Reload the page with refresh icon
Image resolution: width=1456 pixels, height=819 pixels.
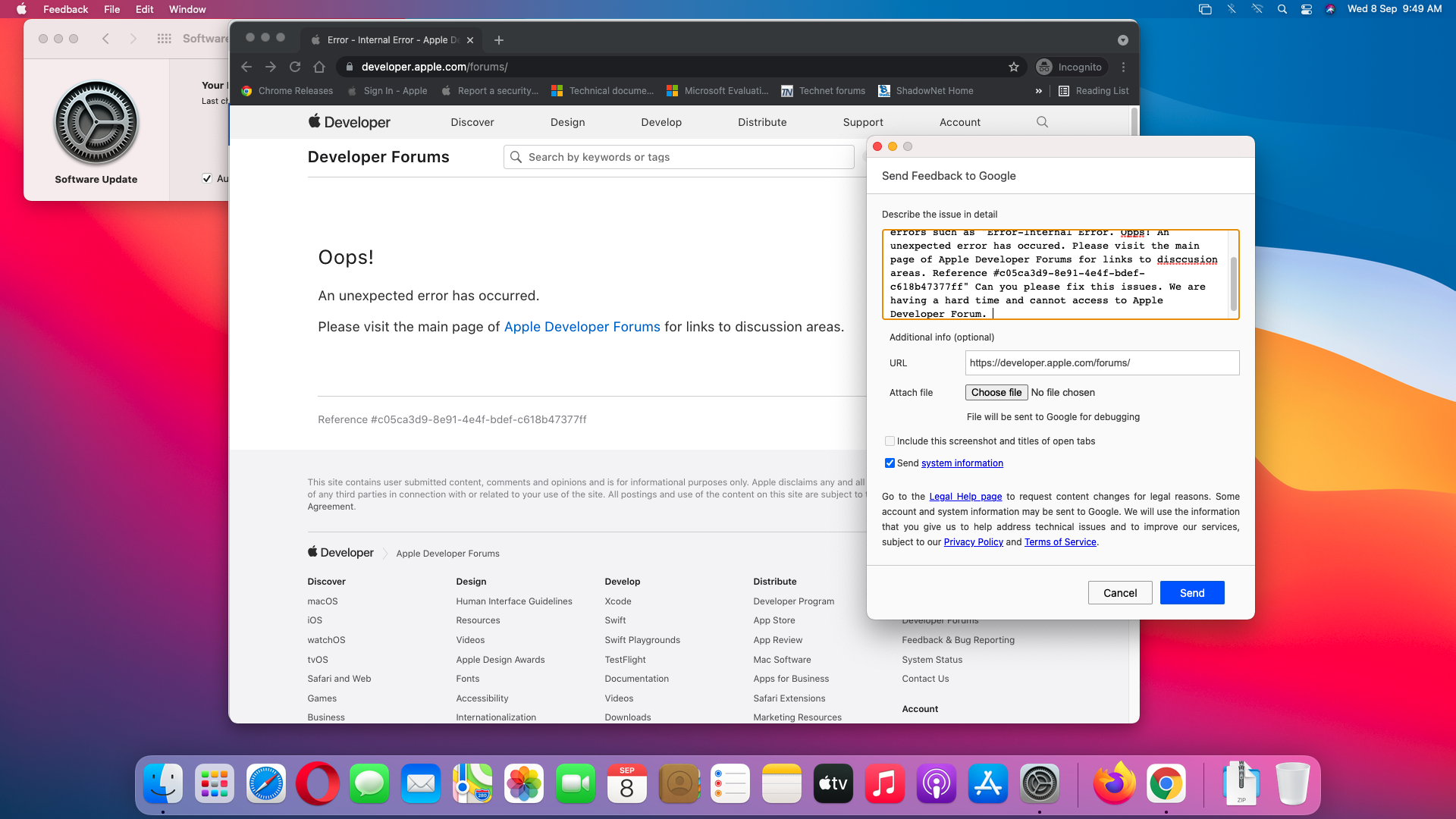(295, 67)
